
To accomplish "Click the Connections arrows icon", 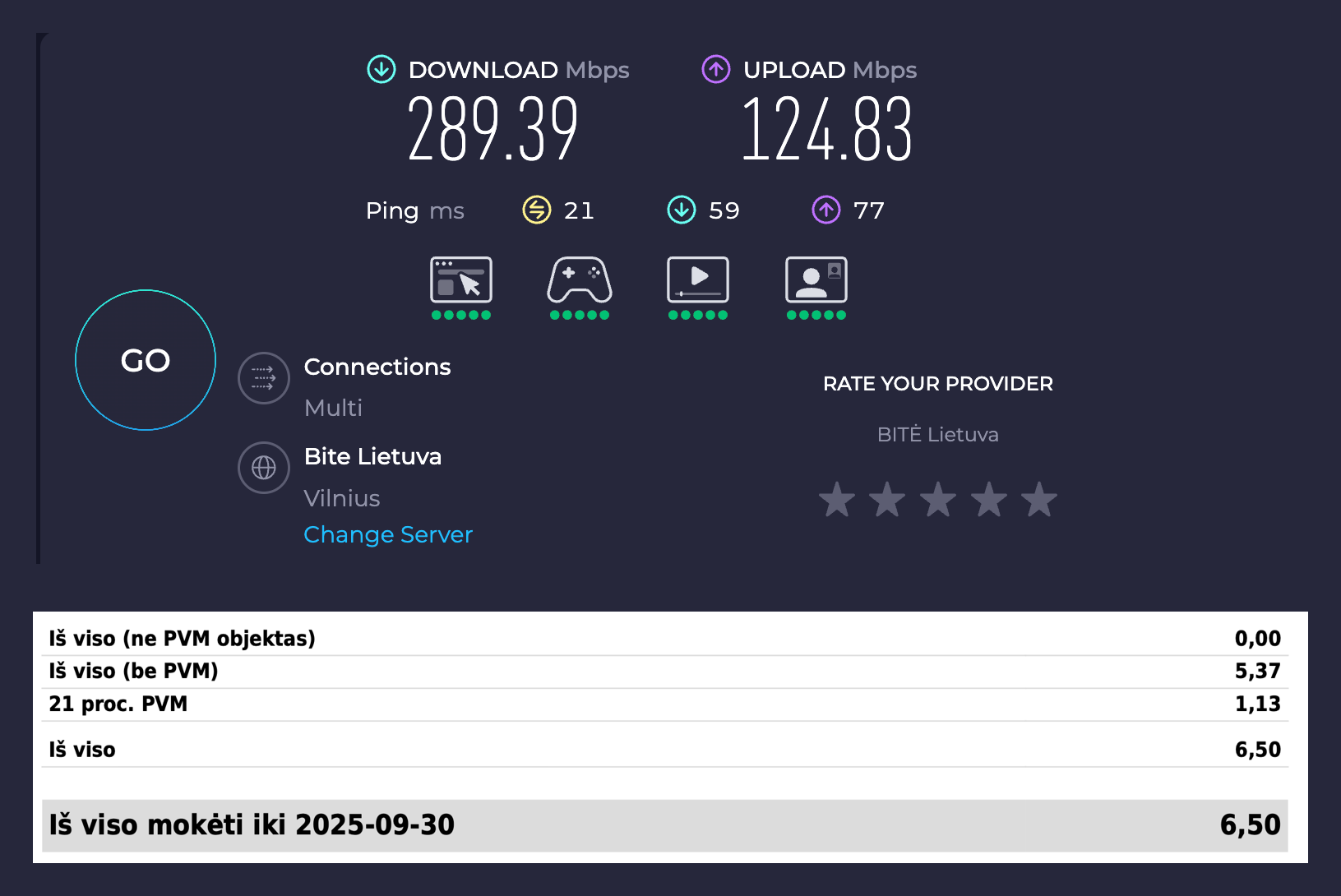I will [x=264, y=378].
